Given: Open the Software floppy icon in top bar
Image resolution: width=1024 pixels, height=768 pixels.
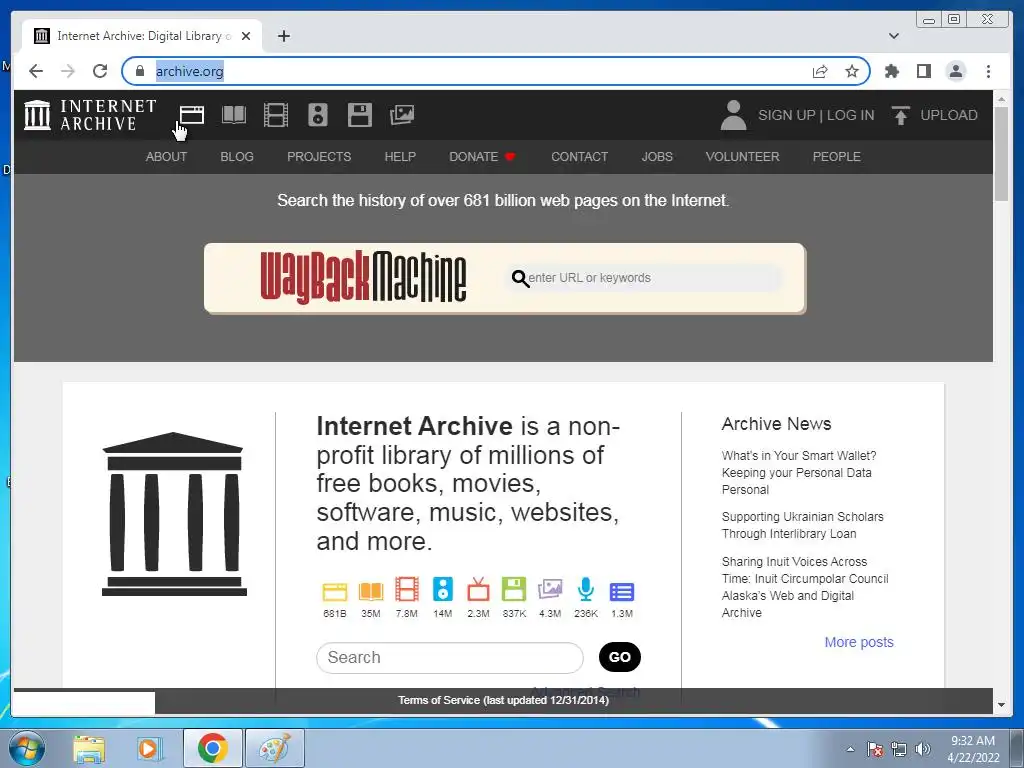Looking at the screenshot, I should click(360, 115).
